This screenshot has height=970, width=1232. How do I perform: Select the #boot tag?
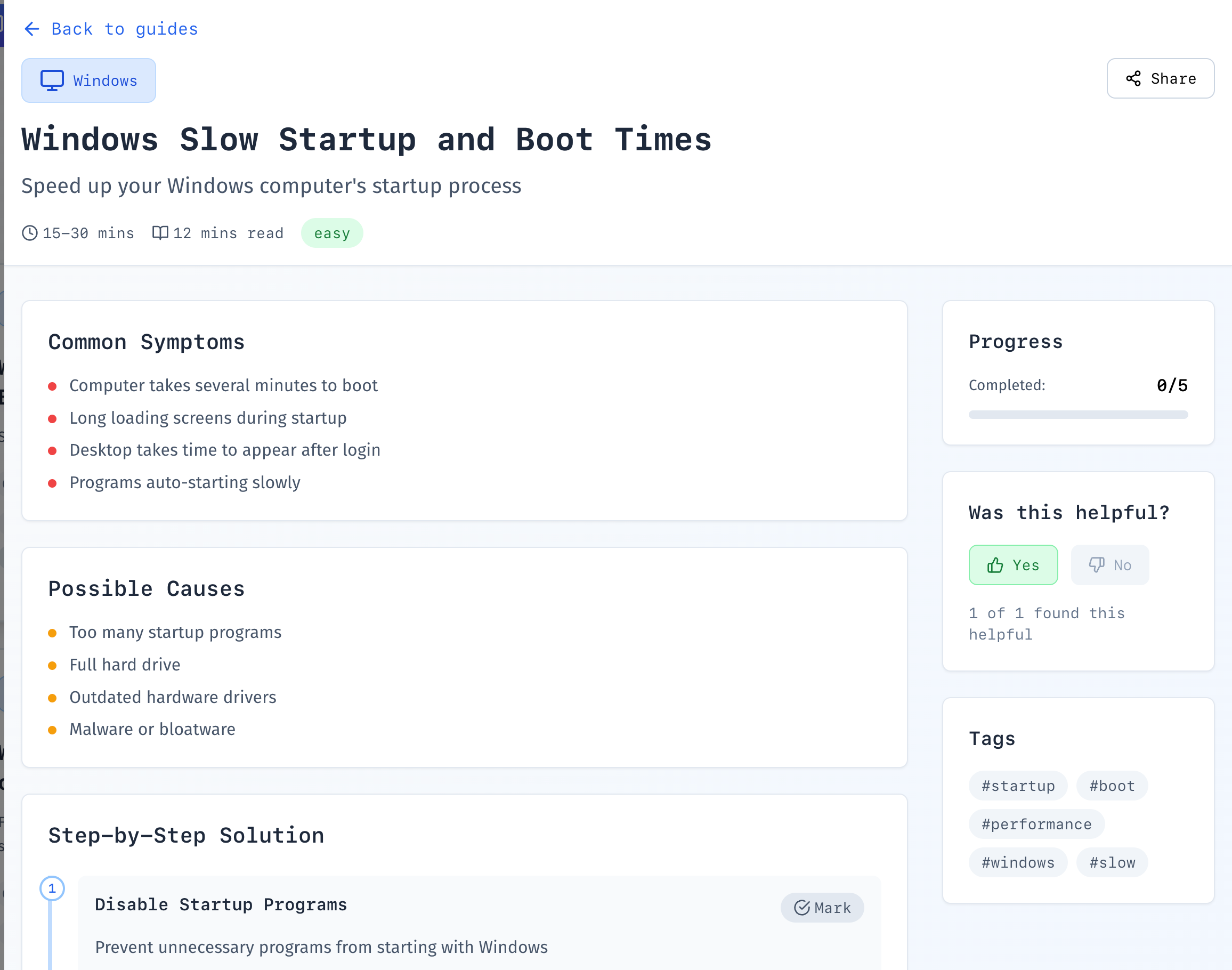[x=1112, y=786]
